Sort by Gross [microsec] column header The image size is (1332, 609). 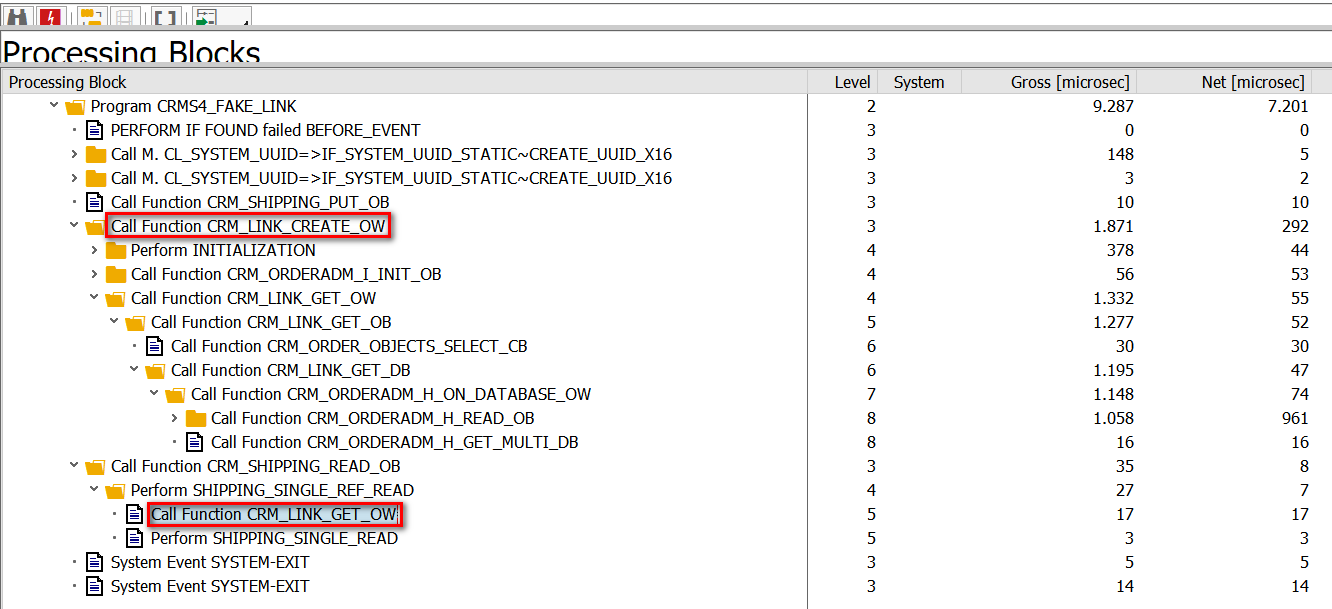[x=1048, y=82]
